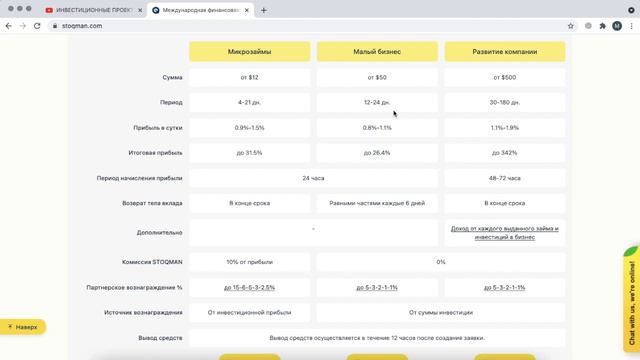Image resolution: width=640 pixels, height=360 pixels.
Task: Click the От инвестиционной прибыли cell
Action: click(249, 313)
